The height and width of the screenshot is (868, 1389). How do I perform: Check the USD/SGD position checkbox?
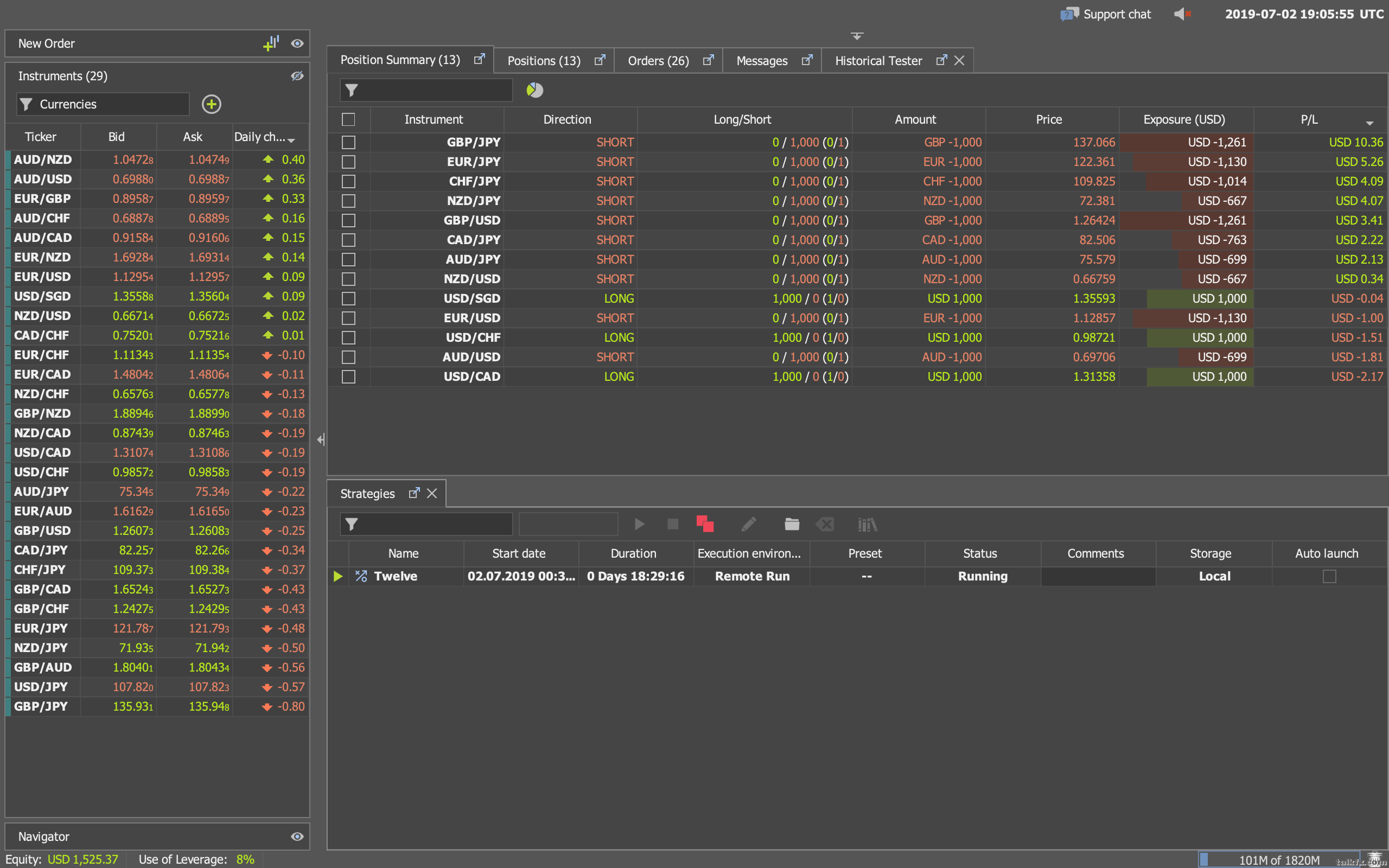pyautogui.click(x=348, y=298)
